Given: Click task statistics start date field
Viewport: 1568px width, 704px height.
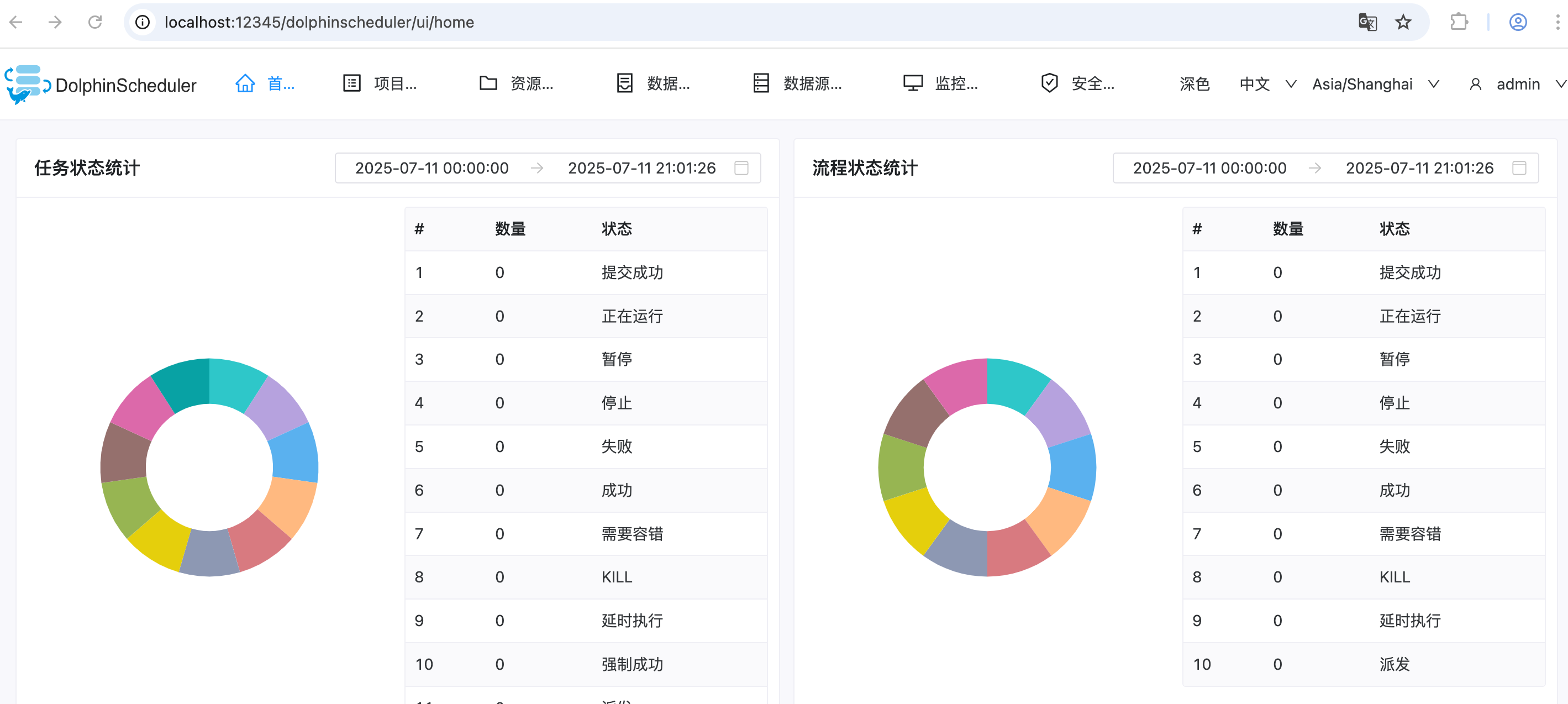Looking at the screenshot, I should 432,168.
